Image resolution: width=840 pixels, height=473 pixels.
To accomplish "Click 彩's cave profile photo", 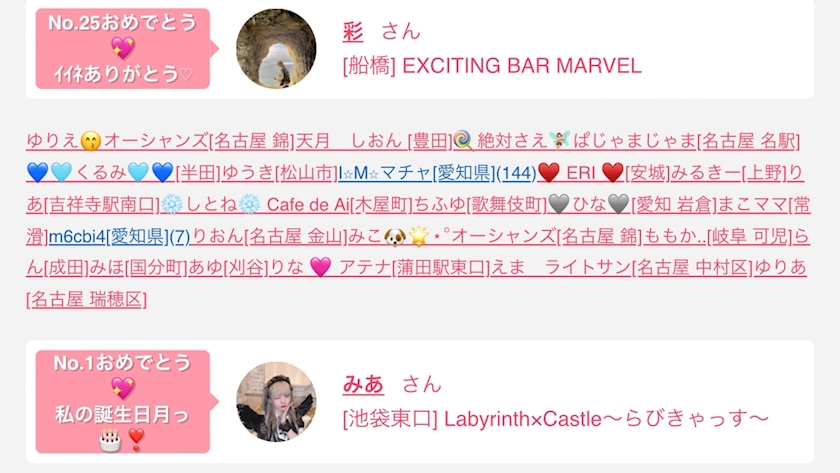I will 276,48.
